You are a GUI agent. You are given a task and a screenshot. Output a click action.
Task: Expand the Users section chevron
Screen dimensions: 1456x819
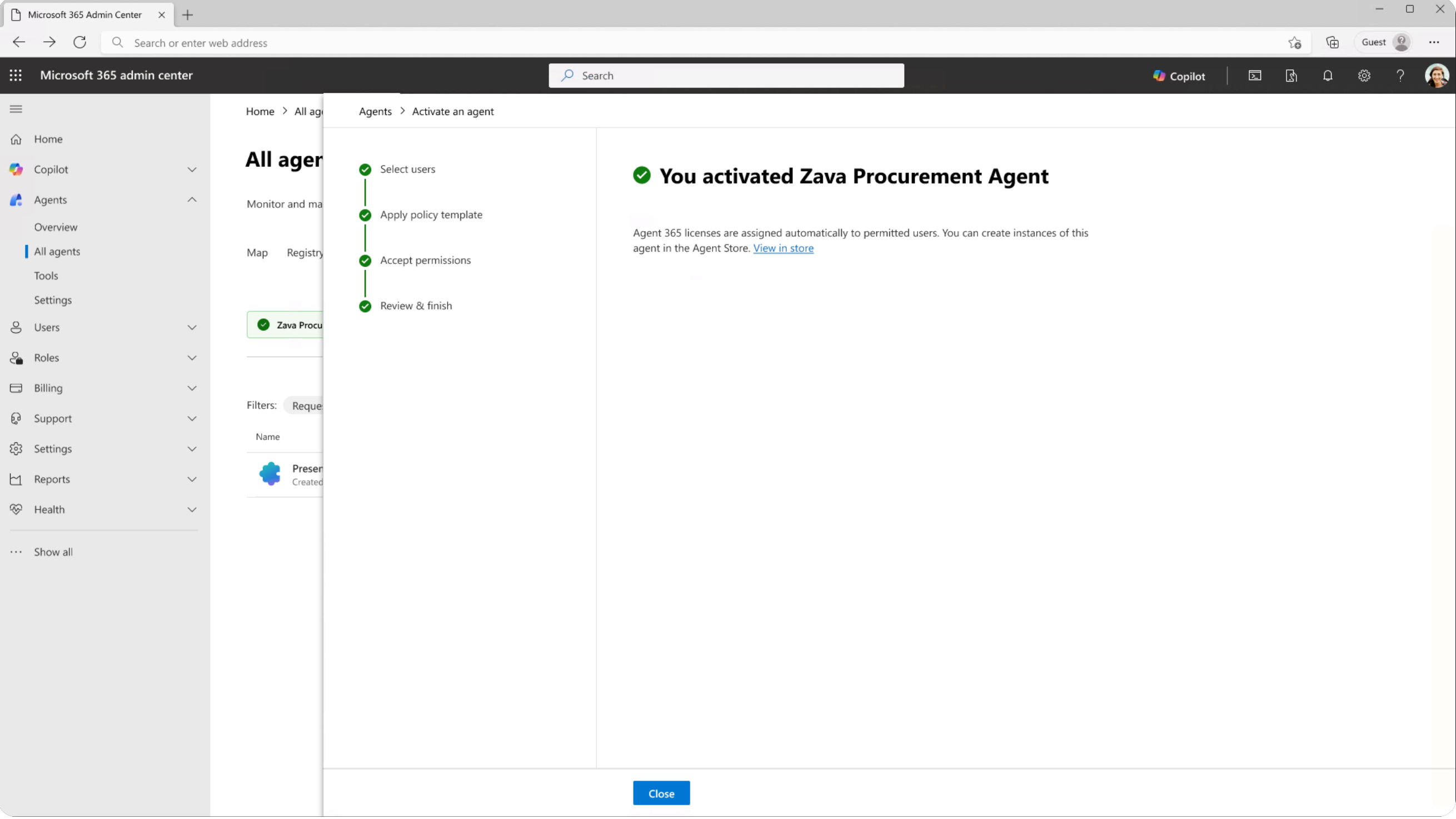pyautogui.click(x=192, y=328)
